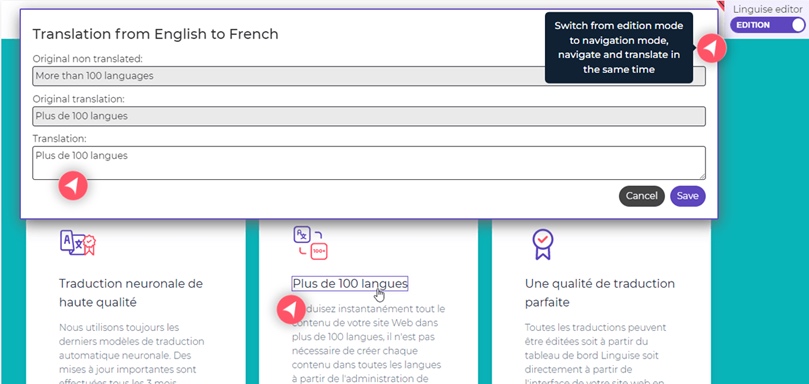
Task: Click the 'Original translation:' label
Action: tap(78, 99)
